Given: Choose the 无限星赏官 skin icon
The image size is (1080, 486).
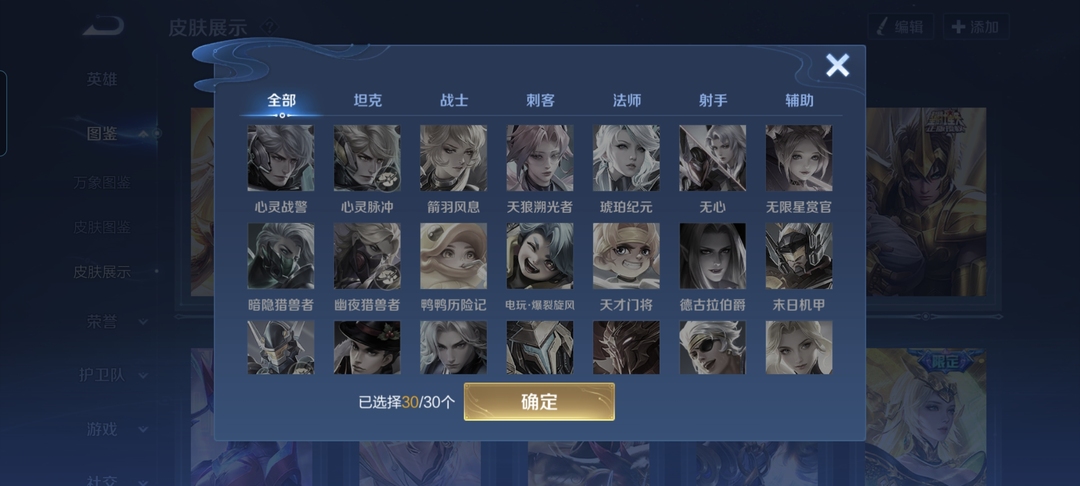Looking at the screenshot, I should (799, 158).
